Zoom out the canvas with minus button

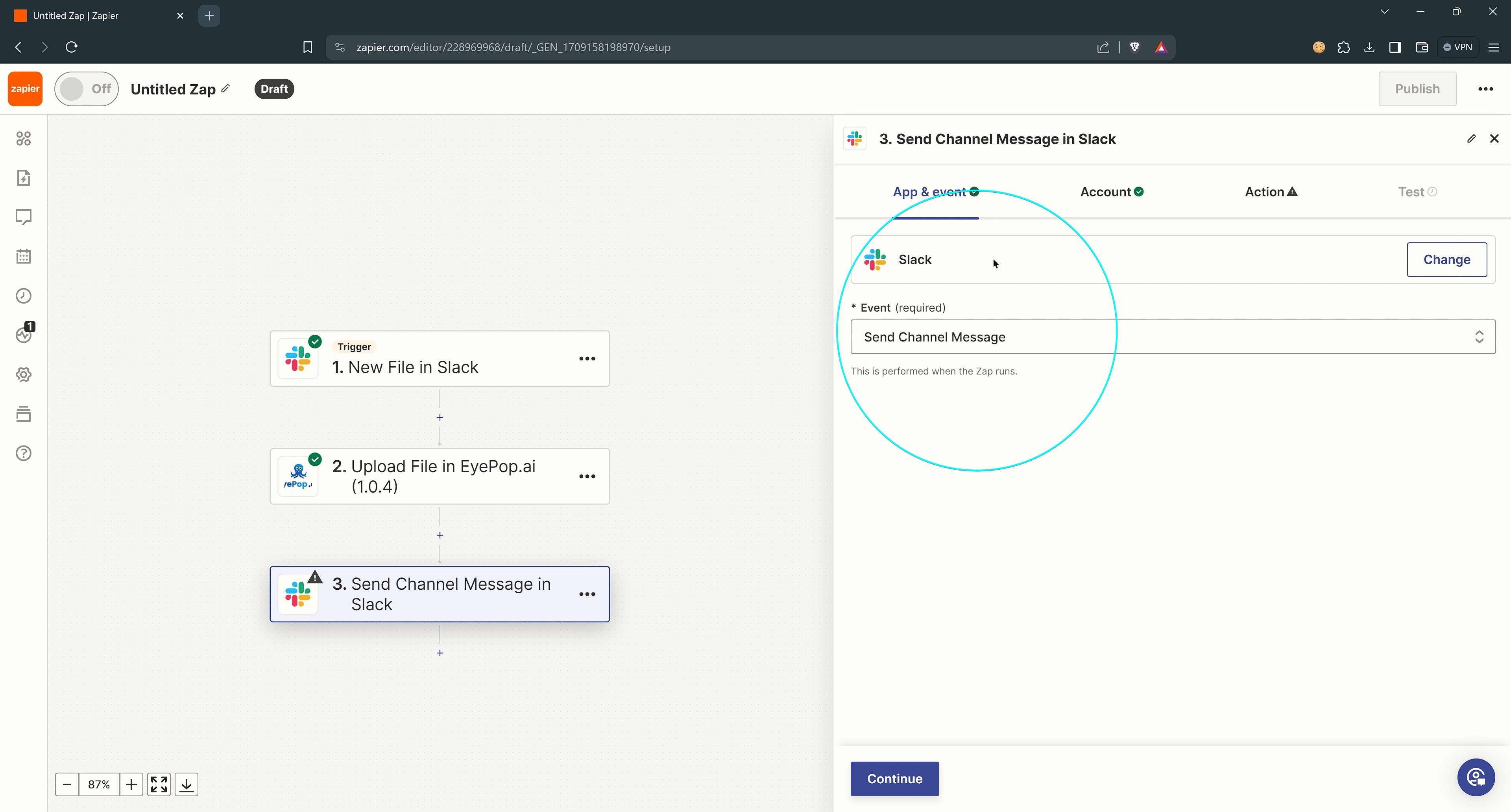pos(67,784)
